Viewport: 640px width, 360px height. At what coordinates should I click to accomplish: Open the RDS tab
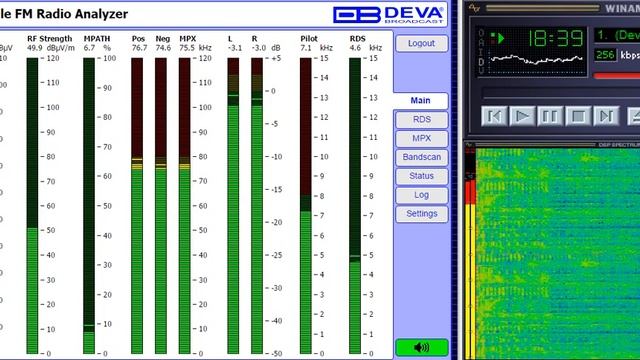click(422, 119)
